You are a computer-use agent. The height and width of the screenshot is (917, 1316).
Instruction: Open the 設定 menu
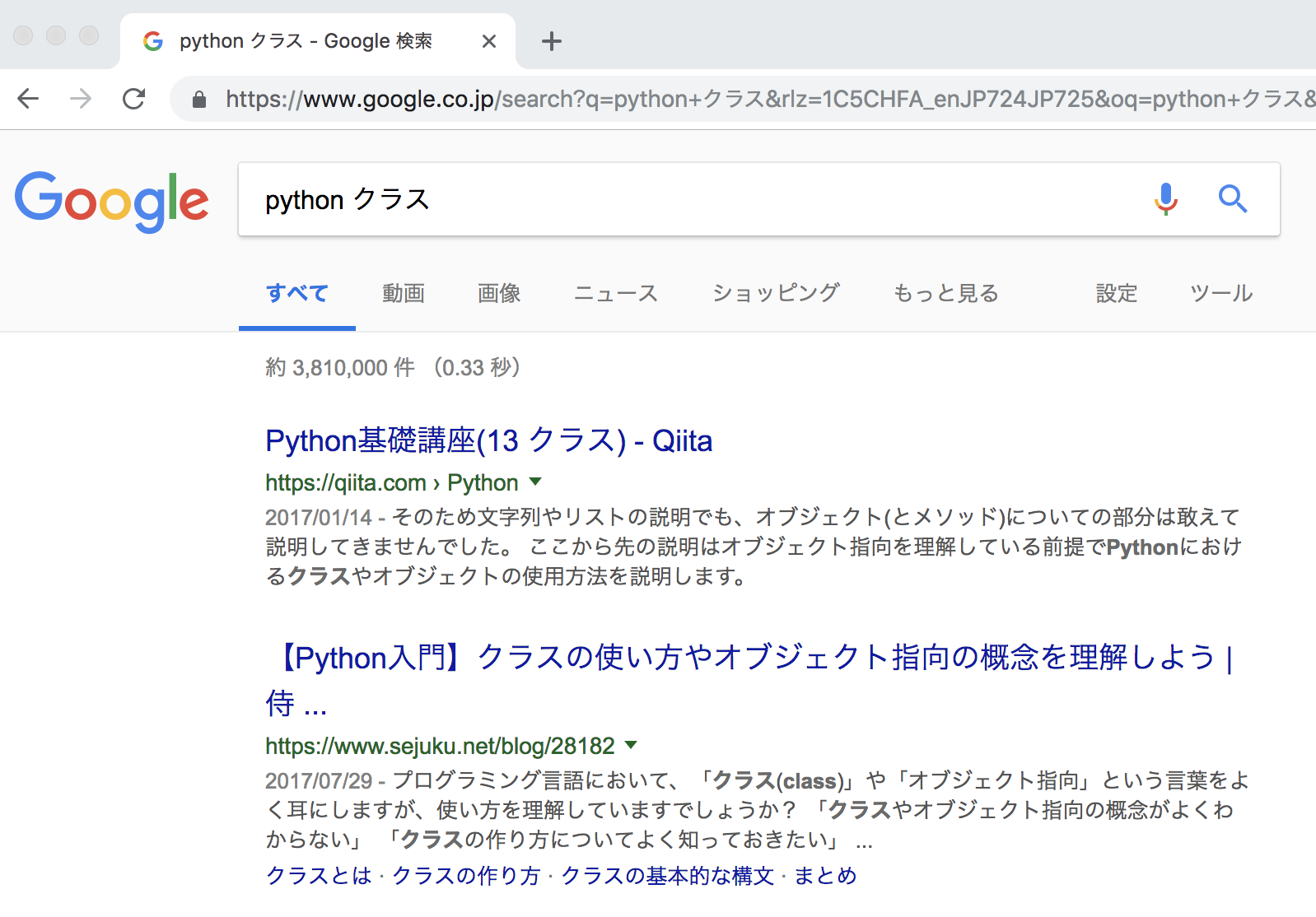[x=1116, y=293]
